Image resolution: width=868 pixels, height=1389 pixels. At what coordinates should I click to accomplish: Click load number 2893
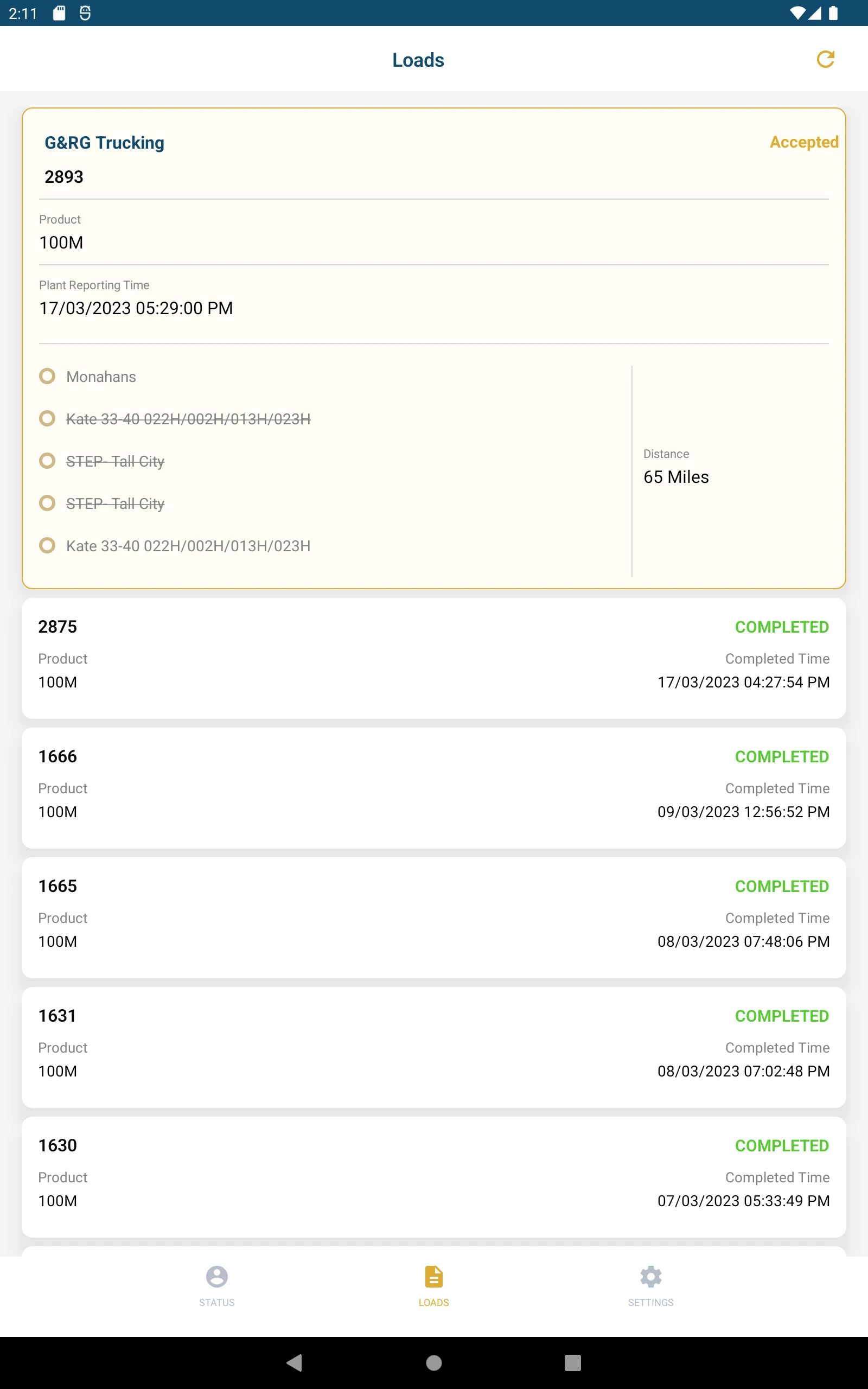[63, 177]
